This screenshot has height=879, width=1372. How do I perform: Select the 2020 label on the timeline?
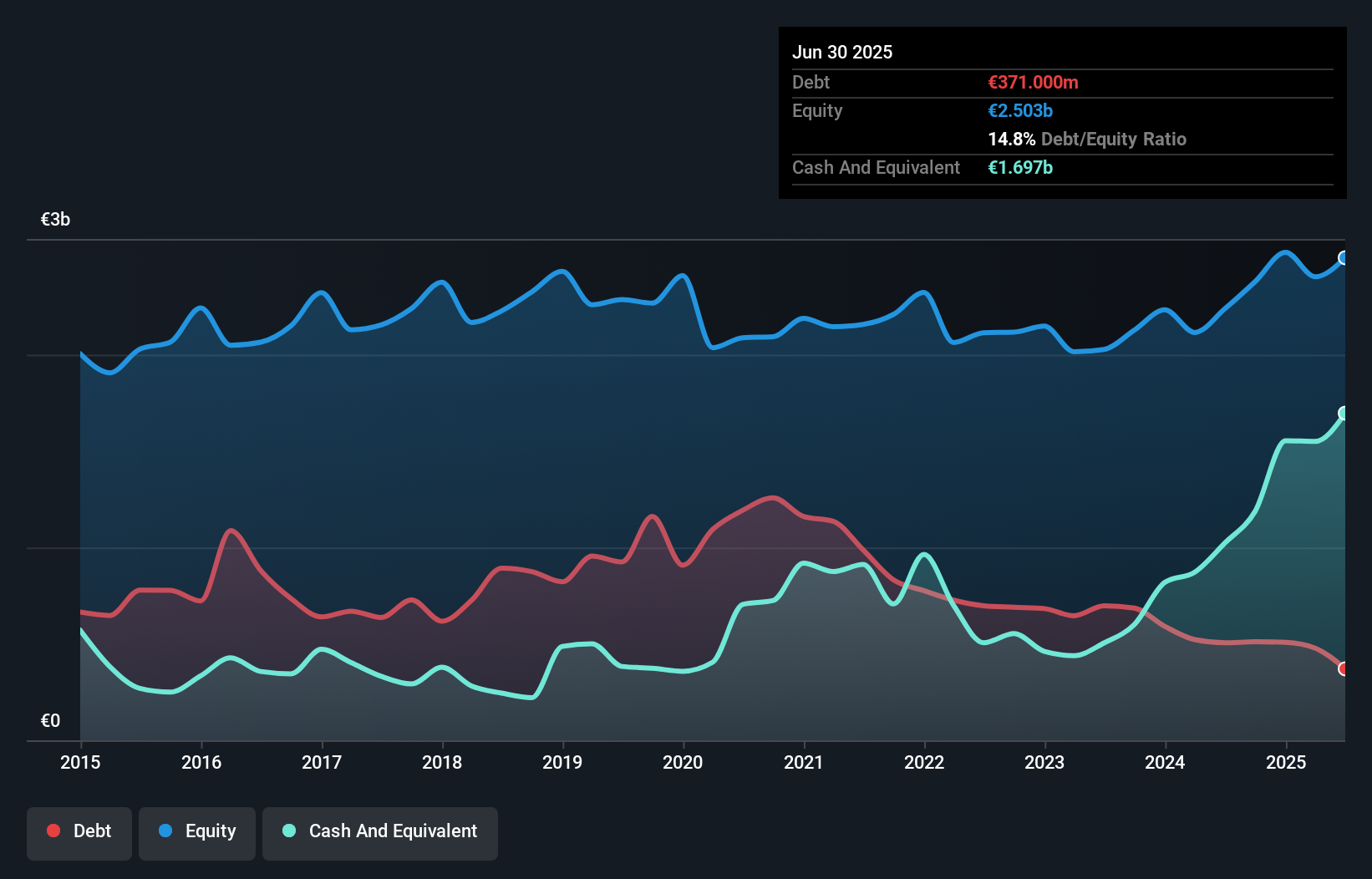tap(683, 762)
